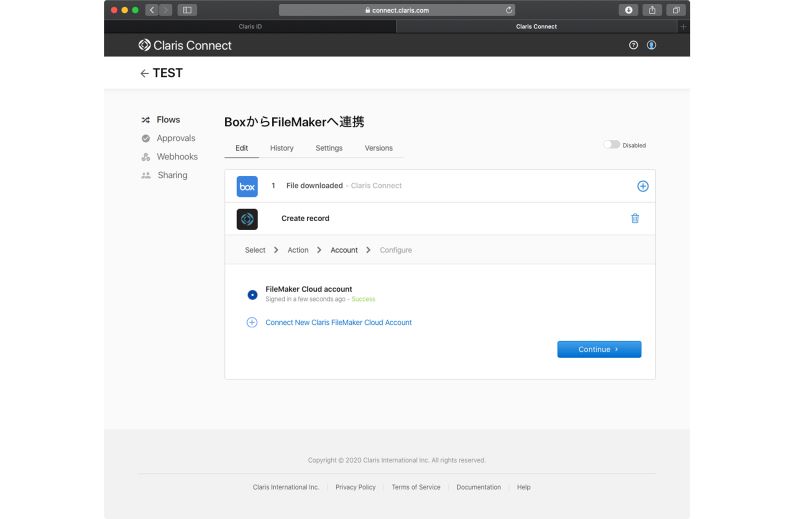Screen dimensions: 800x519
Task: Click the Box app icon in step 1
Action: click(247, 186)
